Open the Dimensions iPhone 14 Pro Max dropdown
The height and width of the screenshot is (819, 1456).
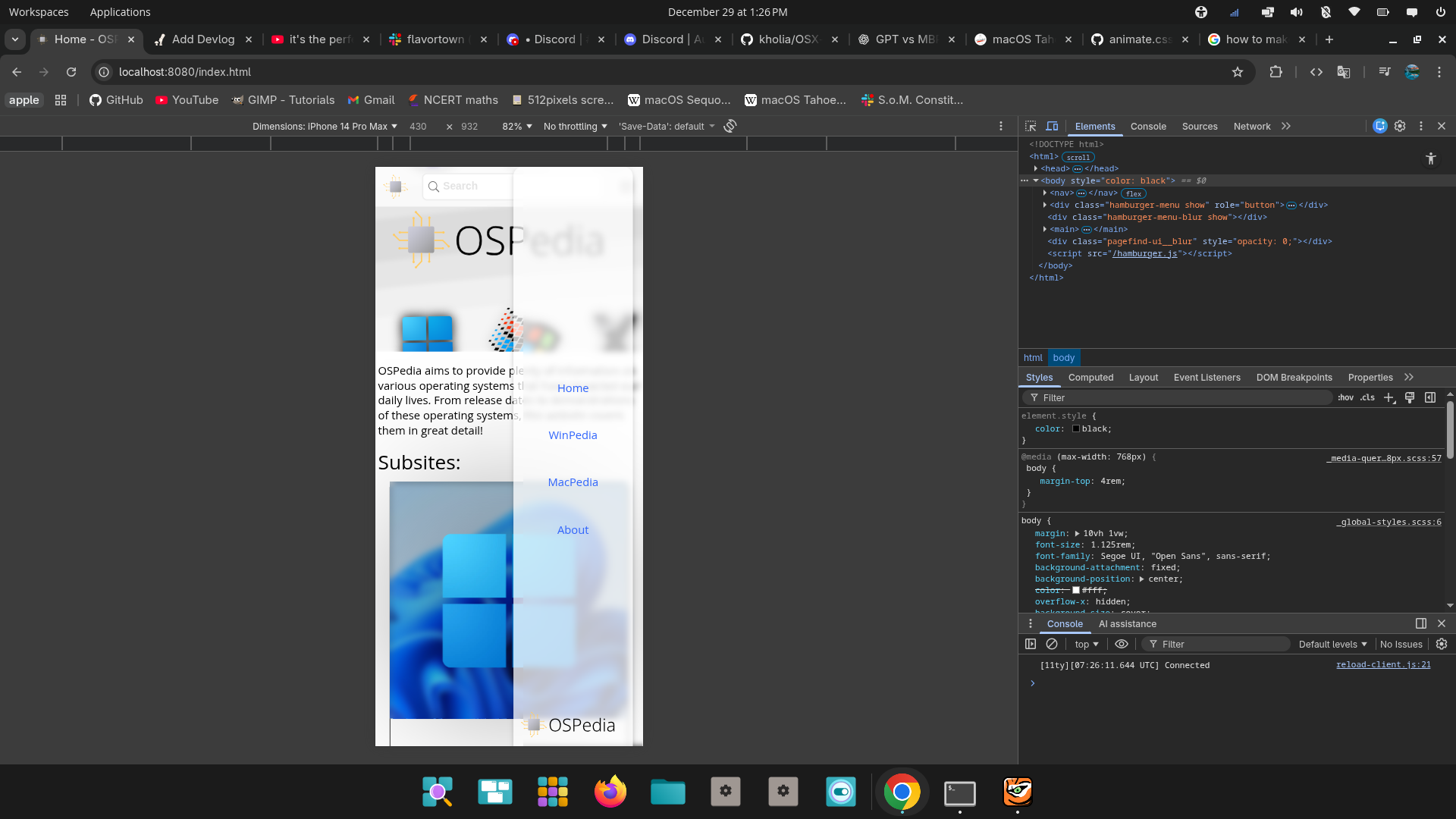[325, 127]
